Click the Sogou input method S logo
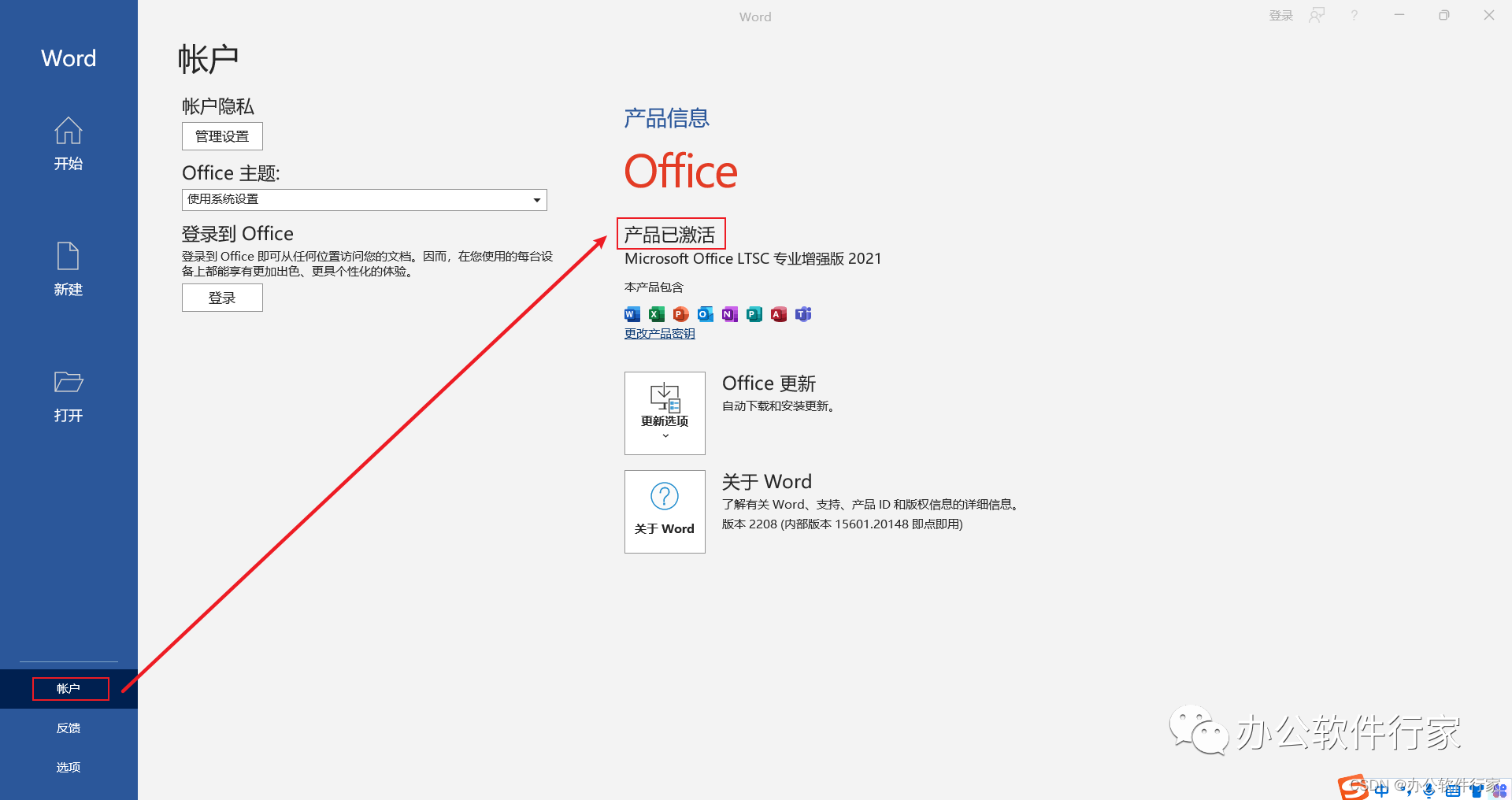The image size is (1512, 800). click(x=1353, y=787)
